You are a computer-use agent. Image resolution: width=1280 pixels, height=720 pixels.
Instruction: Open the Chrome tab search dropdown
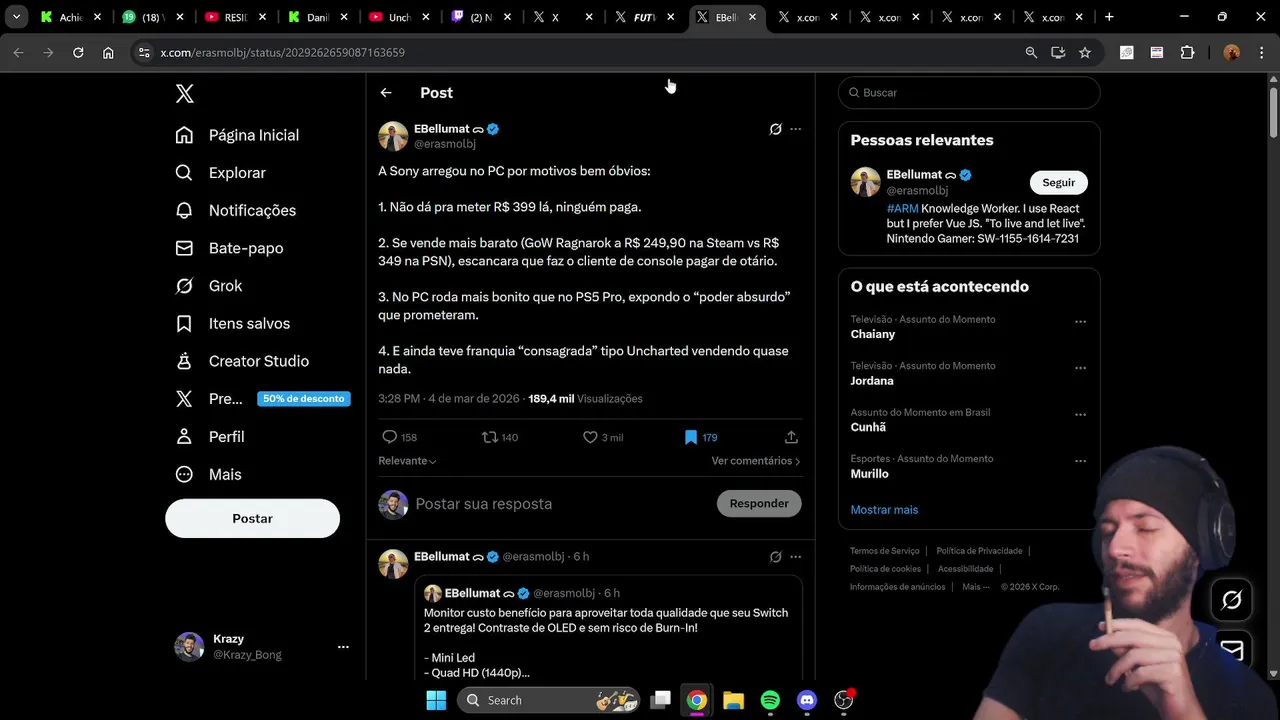click(x=16, y=17)
